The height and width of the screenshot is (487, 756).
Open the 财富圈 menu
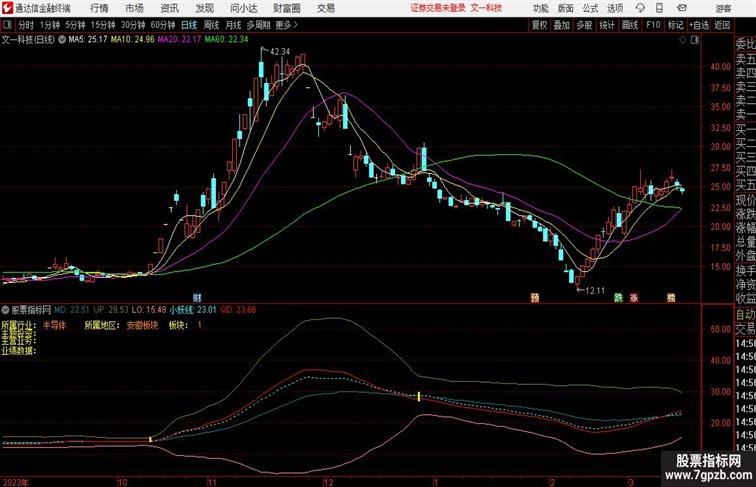[x=286, y=8]
